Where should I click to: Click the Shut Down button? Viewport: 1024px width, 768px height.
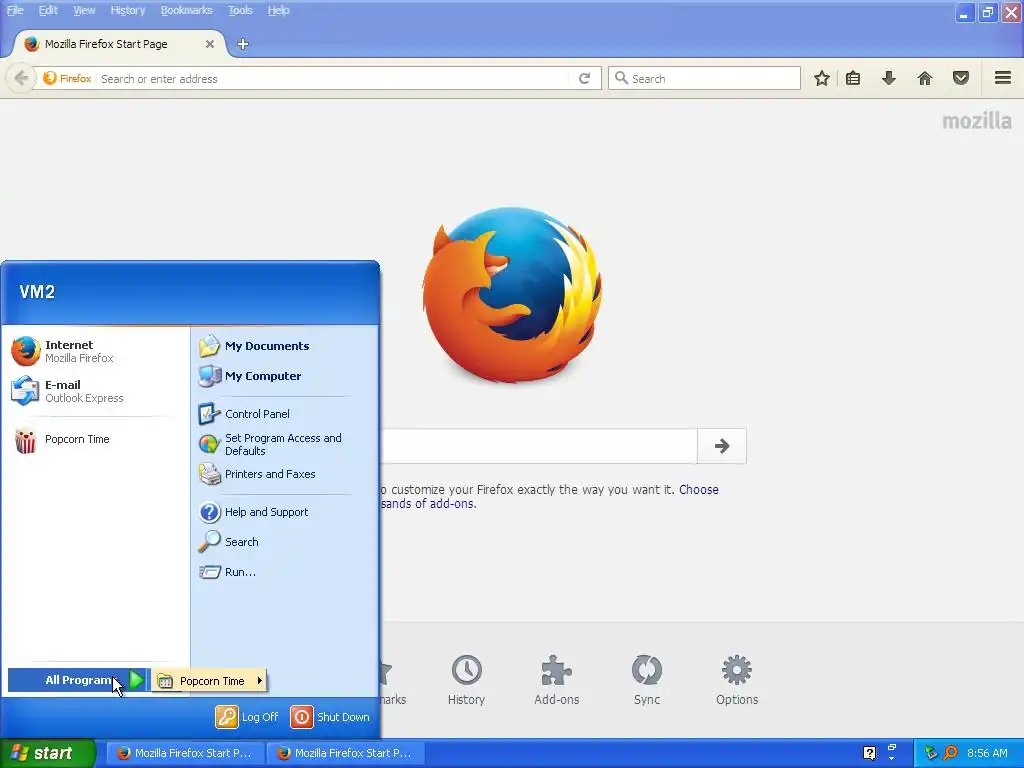330,717
